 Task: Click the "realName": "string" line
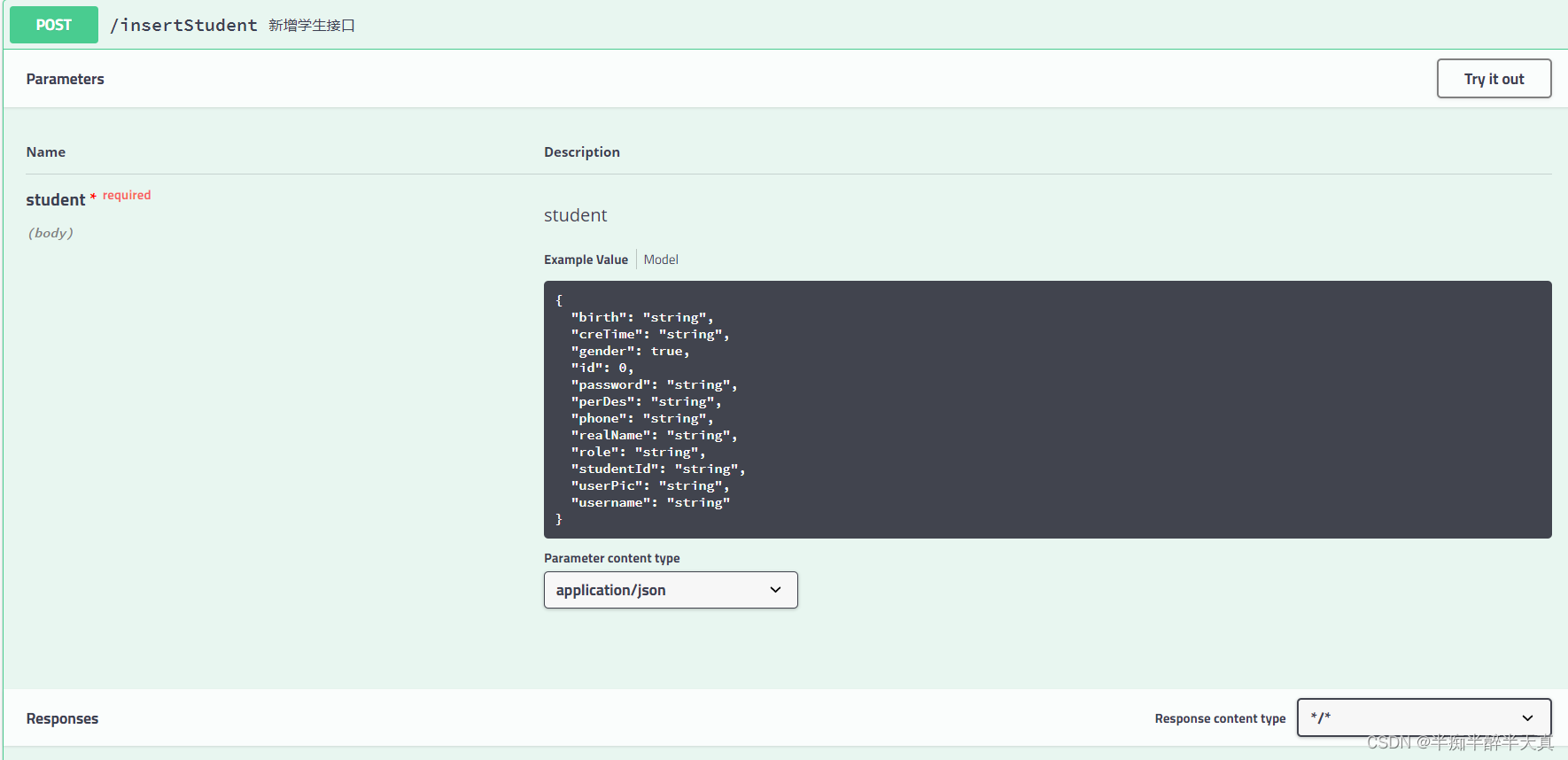(654, 435)
